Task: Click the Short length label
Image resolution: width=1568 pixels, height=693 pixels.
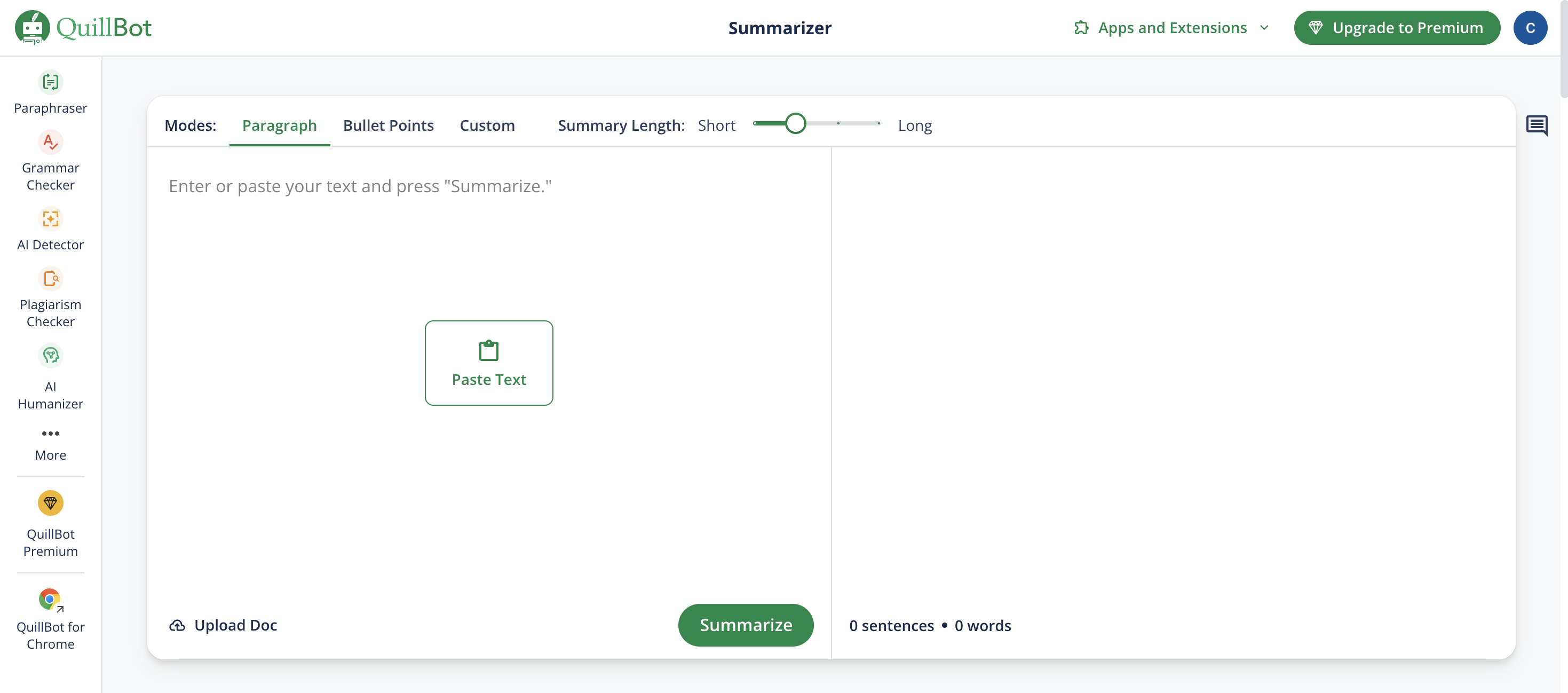Action: point(716,125)
